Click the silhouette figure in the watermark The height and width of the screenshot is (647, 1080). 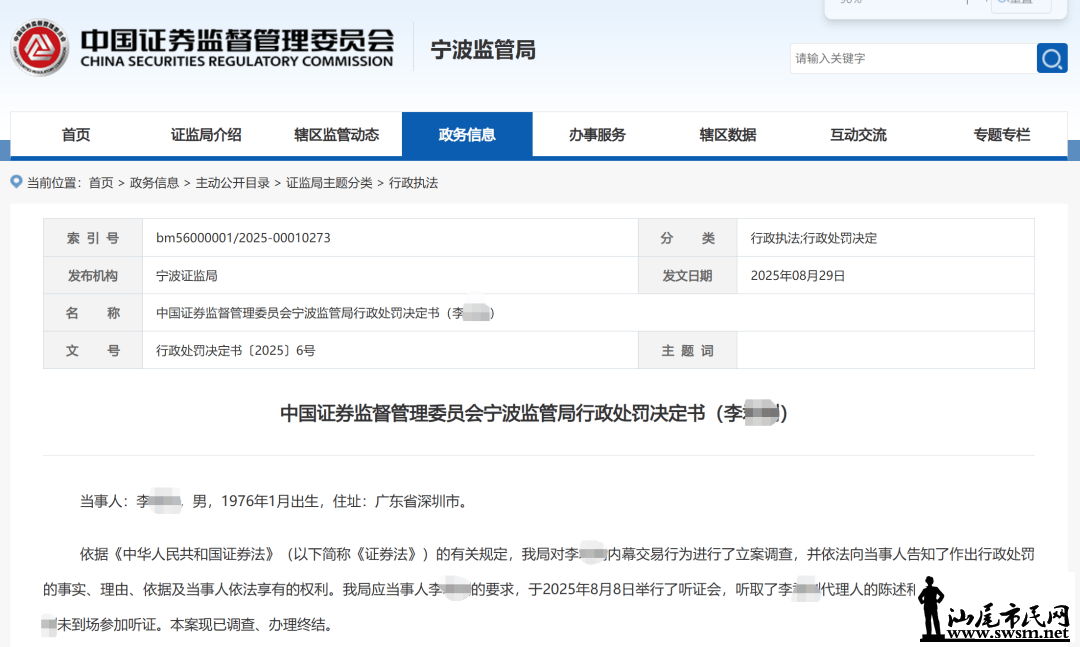[x=930, y=607]
